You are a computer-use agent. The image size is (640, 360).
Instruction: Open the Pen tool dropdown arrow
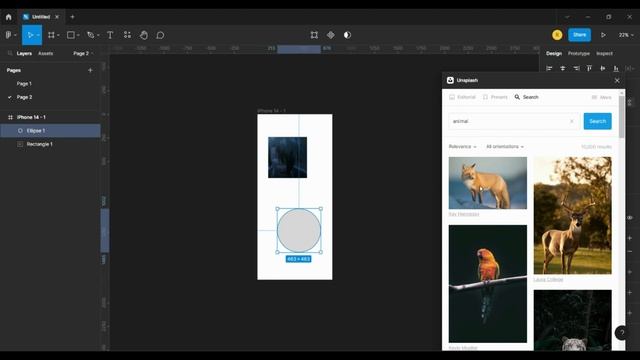[98, 36]
